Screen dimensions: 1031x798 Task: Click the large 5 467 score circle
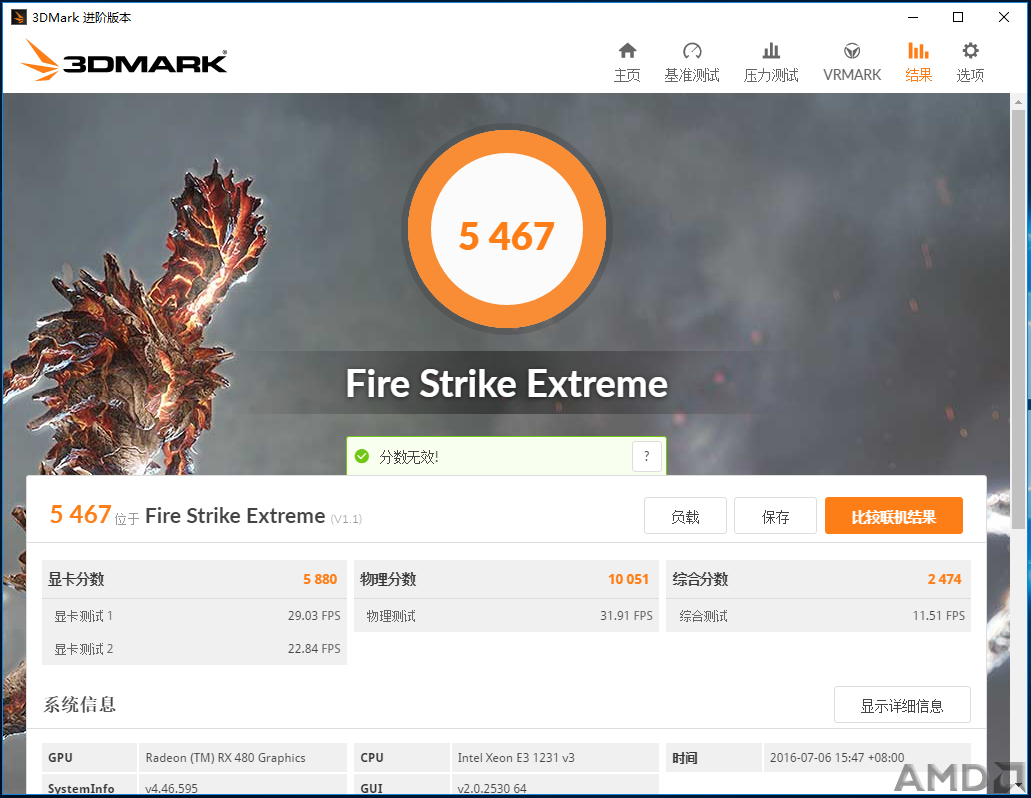506,229
